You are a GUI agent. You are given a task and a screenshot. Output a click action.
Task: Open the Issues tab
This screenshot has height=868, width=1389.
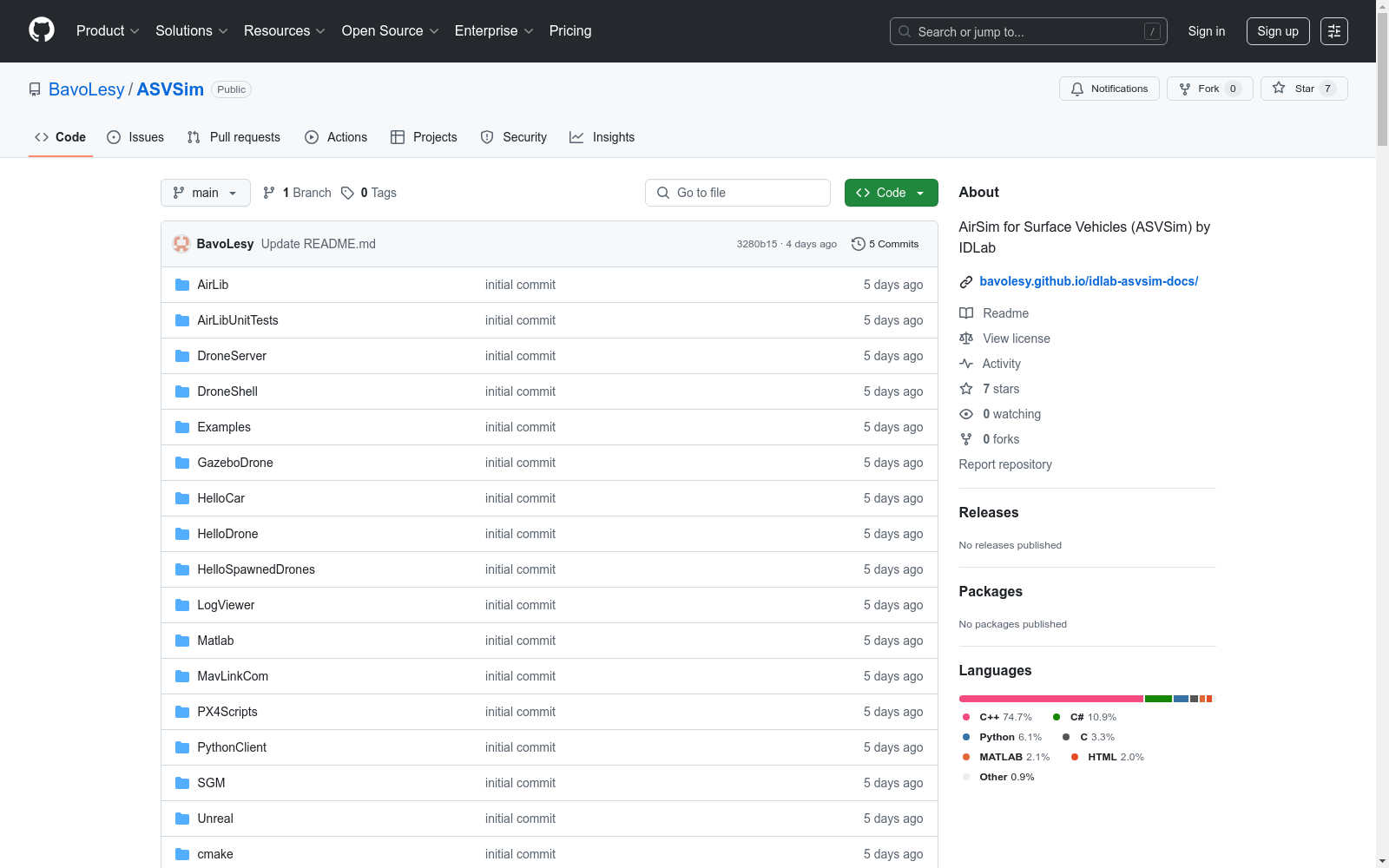[x=135, y=137]
